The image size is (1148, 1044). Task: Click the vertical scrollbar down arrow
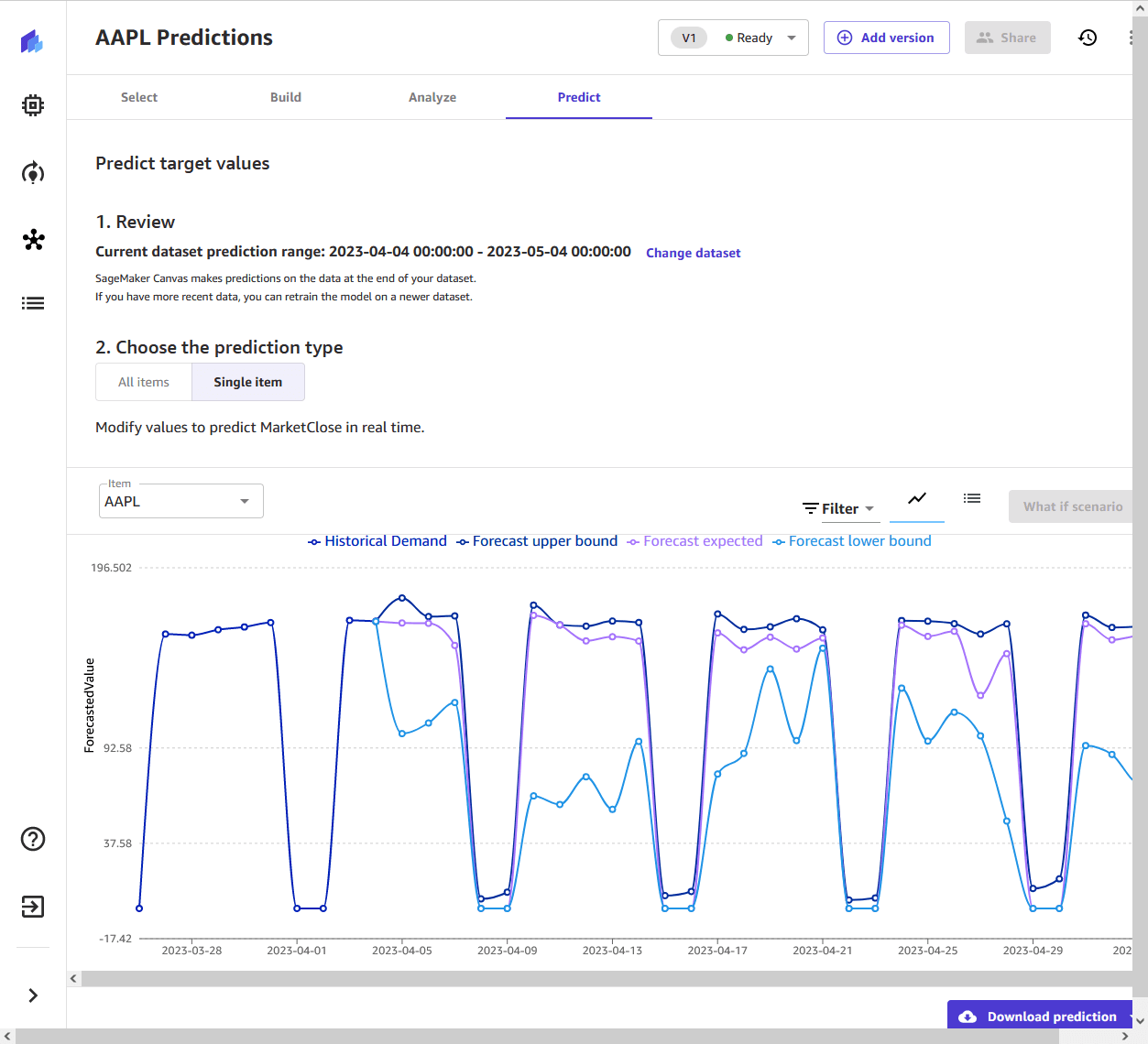1140,1020
